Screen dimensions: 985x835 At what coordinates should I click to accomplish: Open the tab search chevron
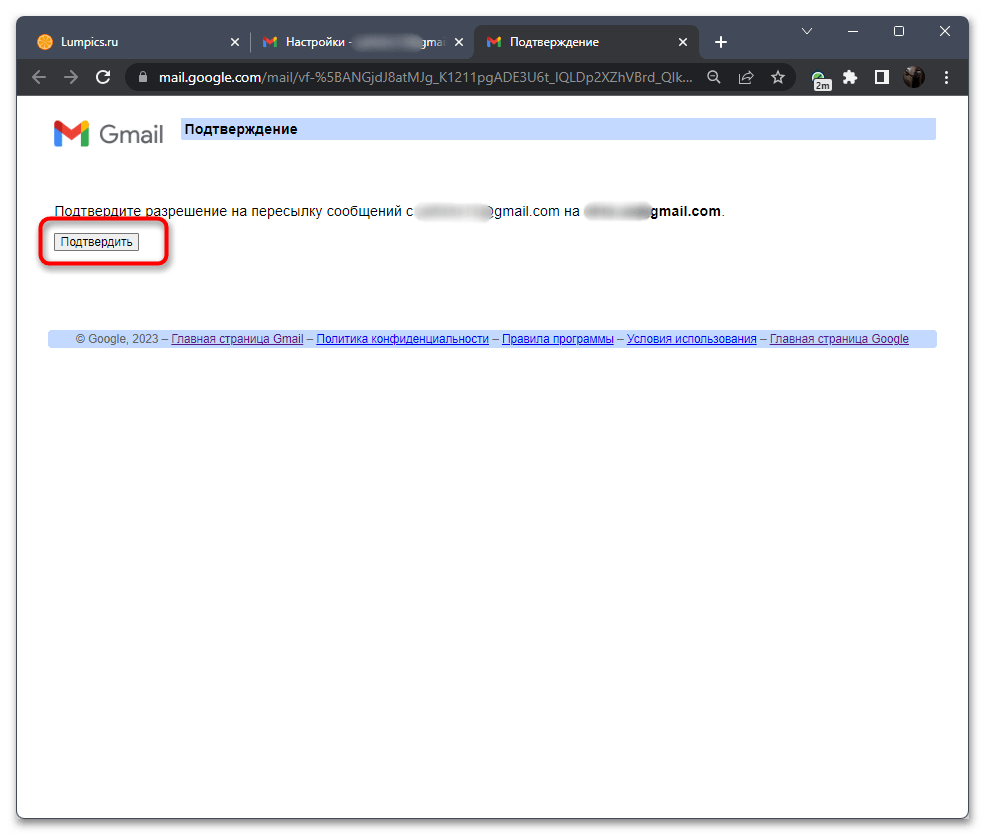807,31
